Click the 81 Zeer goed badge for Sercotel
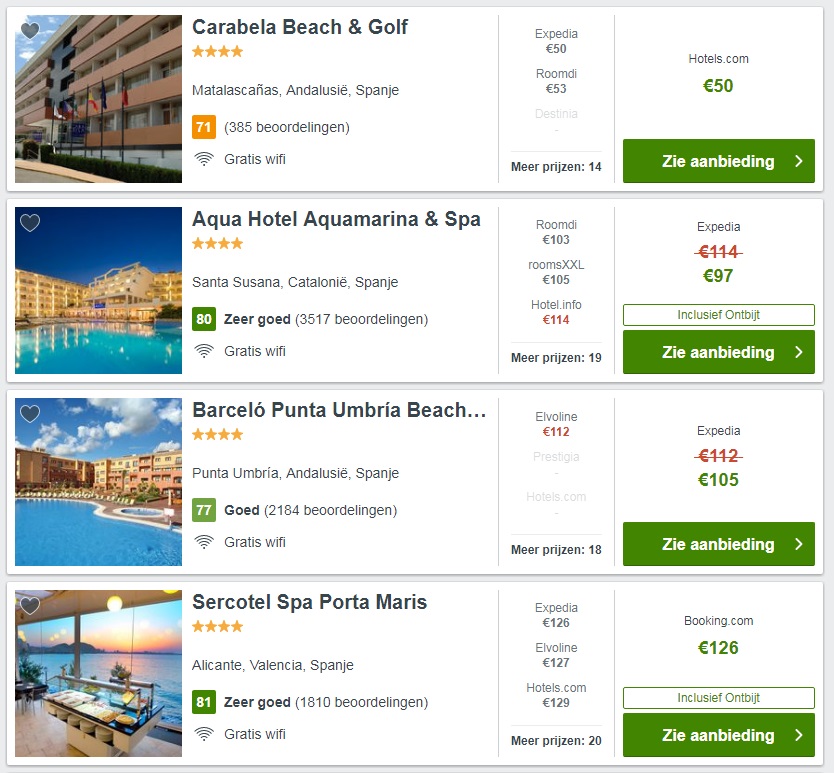The height and width of the screenshot is (773, 834). click(x=205, y=702)
